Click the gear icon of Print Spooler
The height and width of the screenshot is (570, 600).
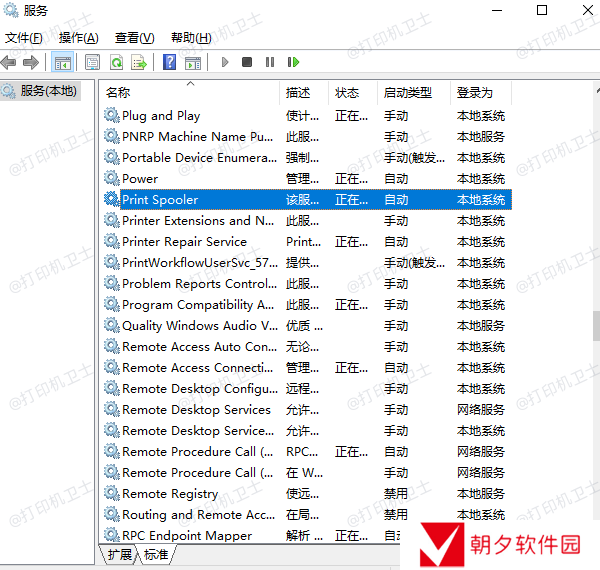click(112, 199)
